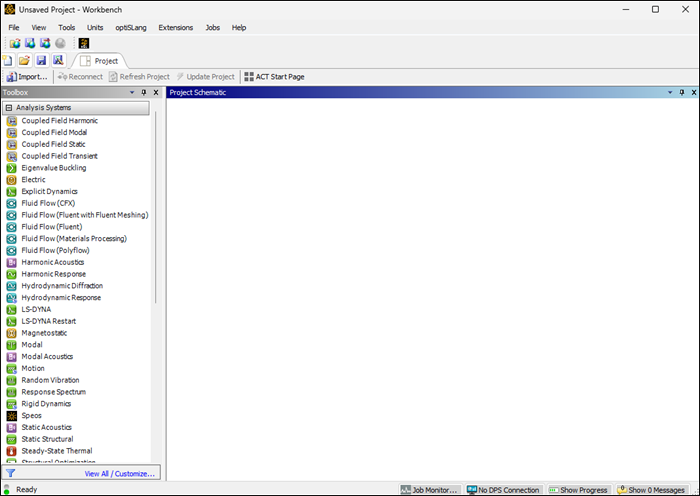Click the first icon in top toolbar row

15,43
